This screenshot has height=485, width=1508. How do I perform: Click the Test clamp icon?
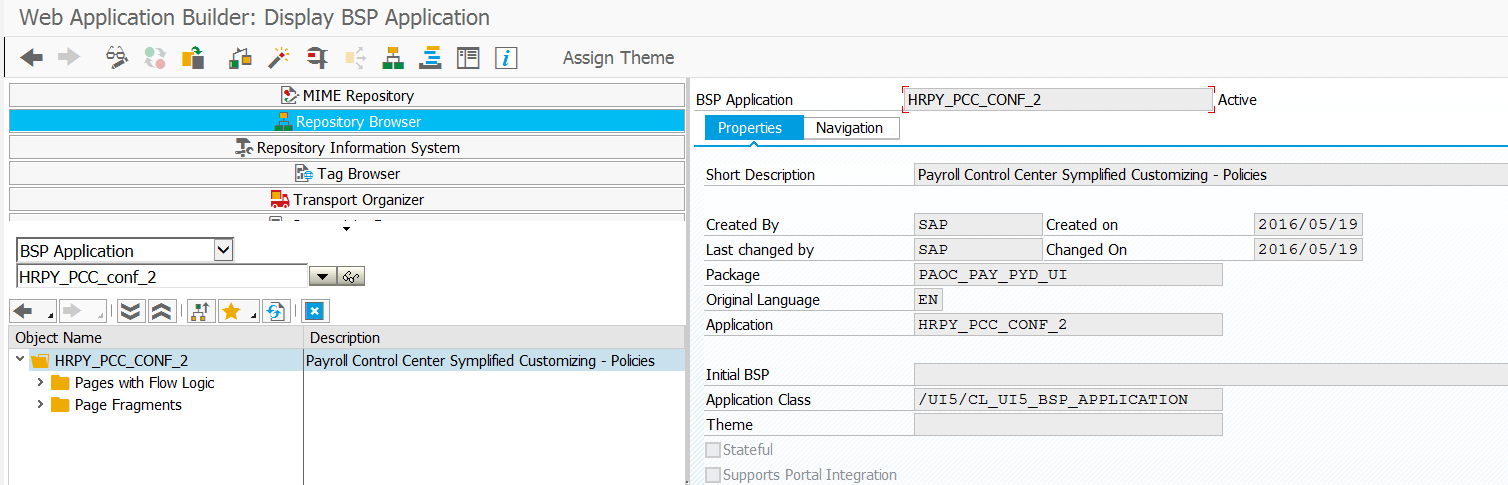click(x=317, y=58)
